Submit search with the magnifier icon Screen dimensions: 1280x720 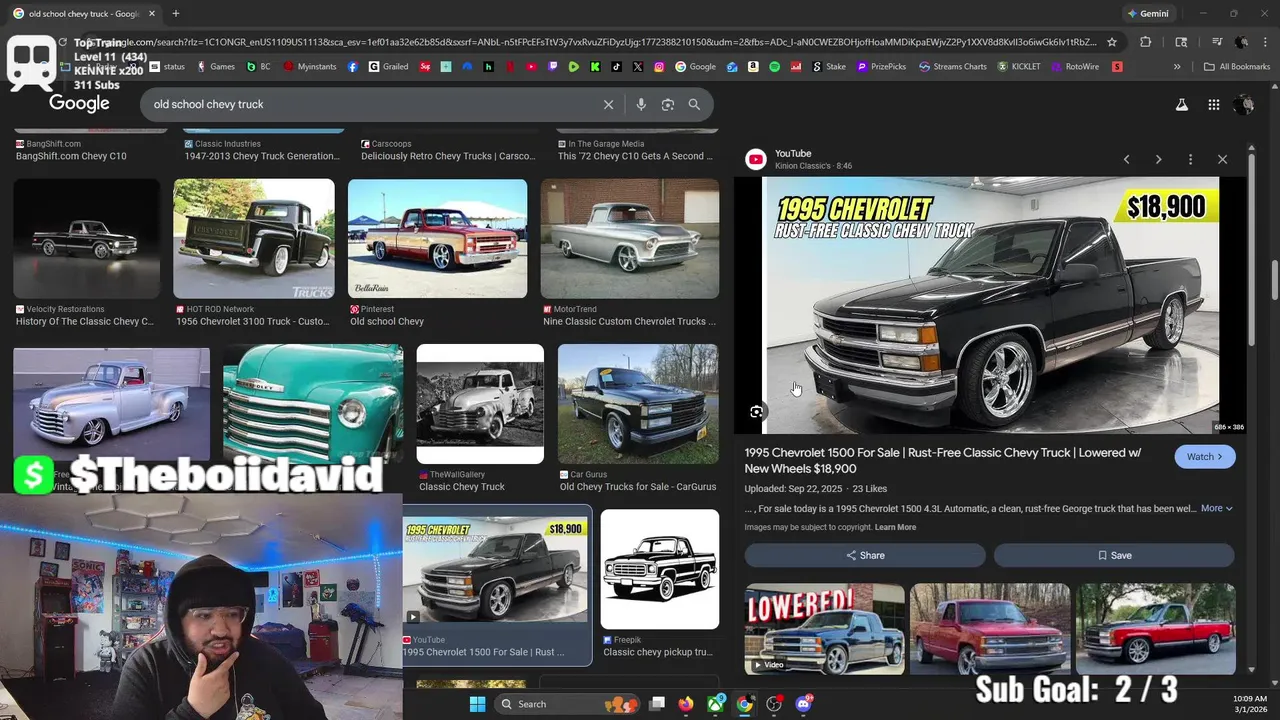[694, 104]
